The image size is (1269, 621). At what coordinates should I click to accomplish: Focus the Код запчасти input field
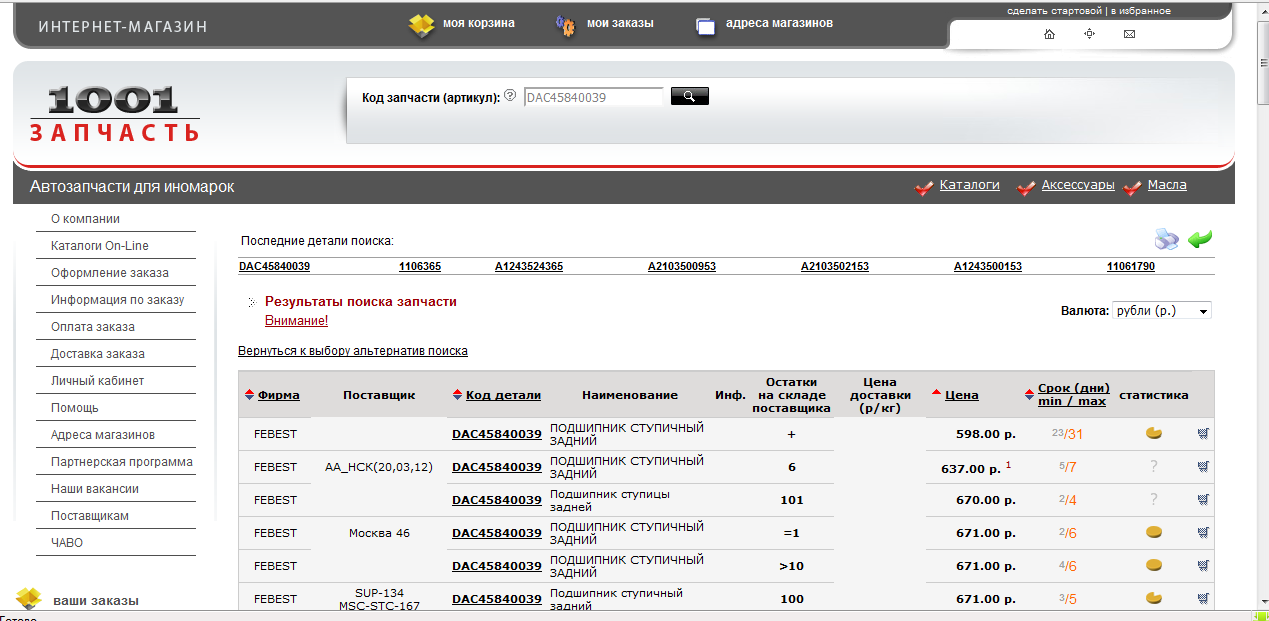coord(593,97)
